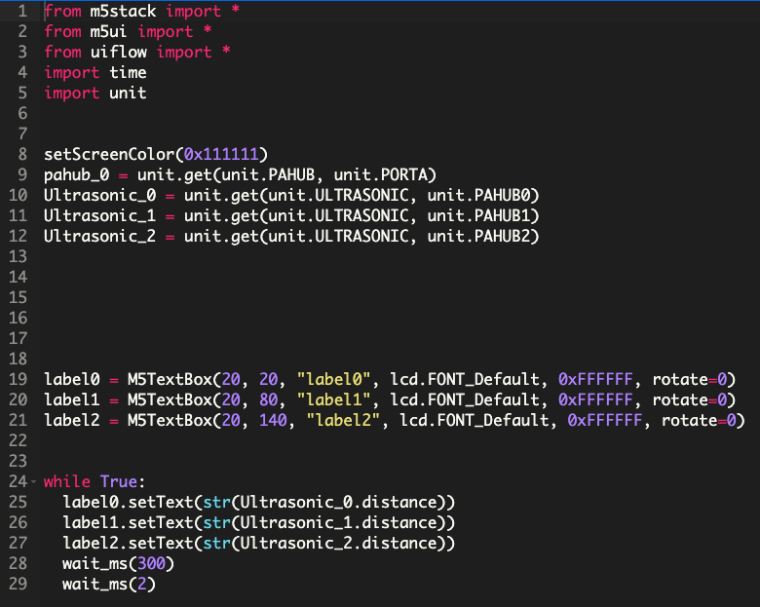
Task: Click line number 19 in gutter
Action: (x=18, y=379)
